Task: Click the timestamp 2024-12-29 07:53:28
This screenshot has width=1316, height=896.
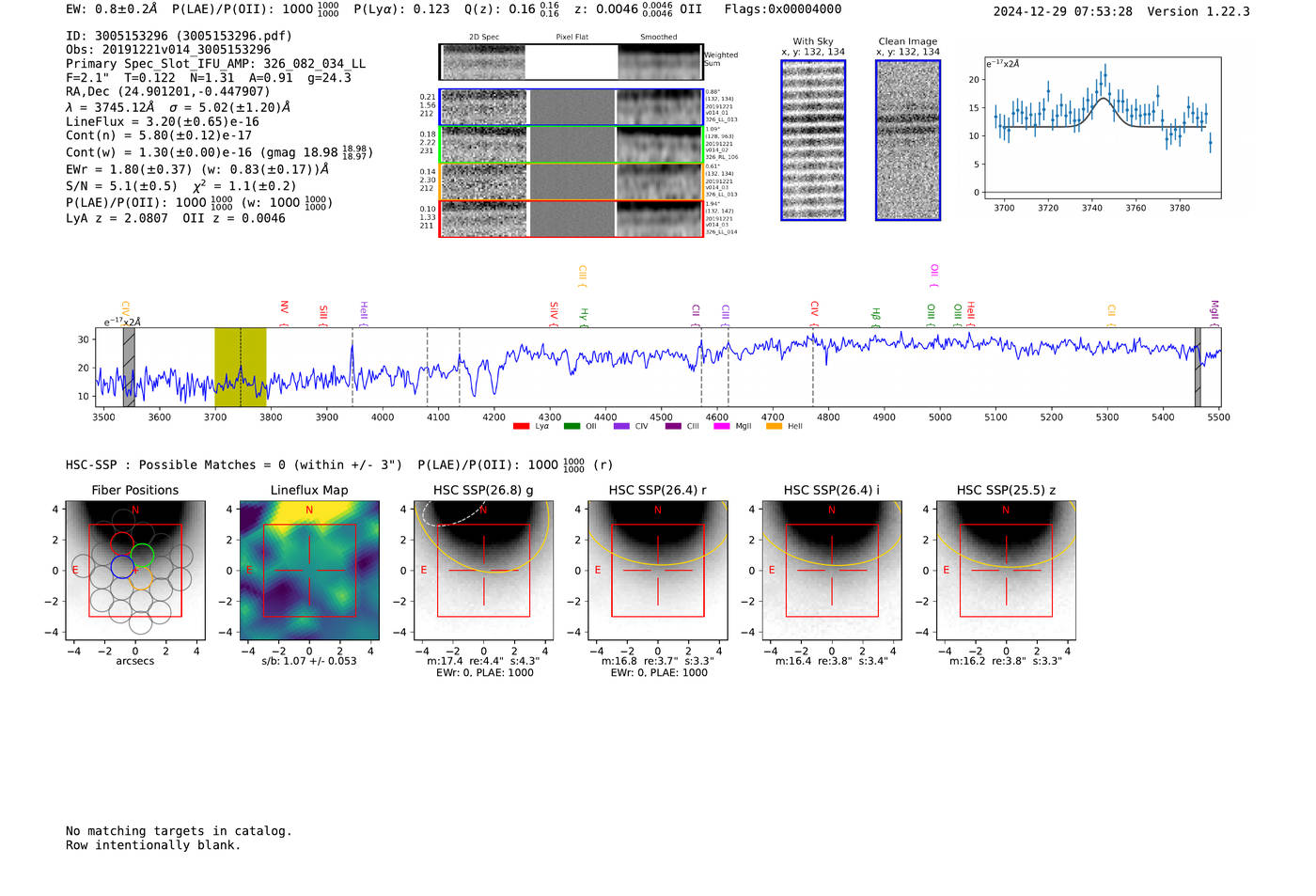Action: point(1063,11)
